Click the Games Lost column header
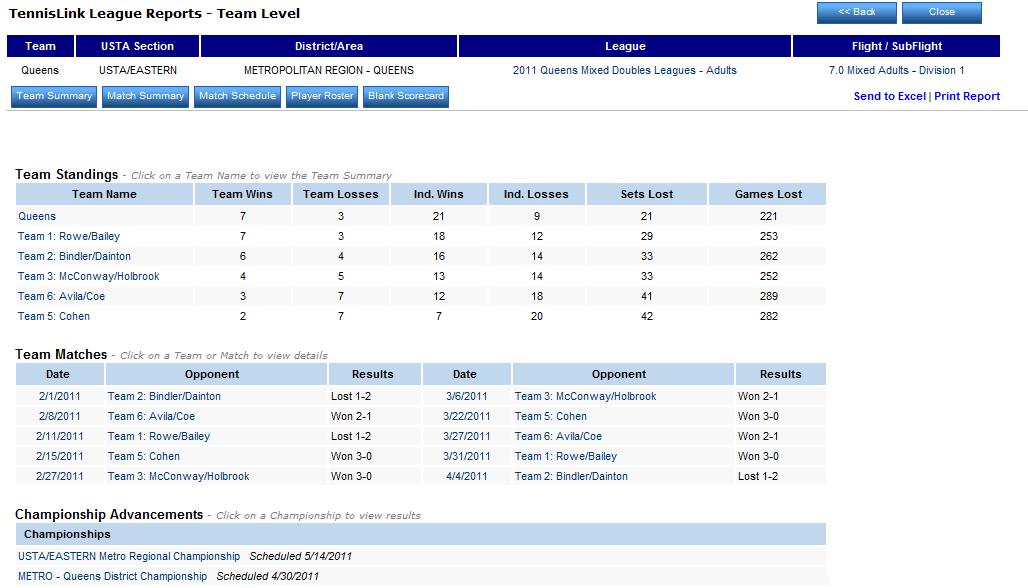The height and width of the screenshot is (588, 1028). [x=767, y=194]
